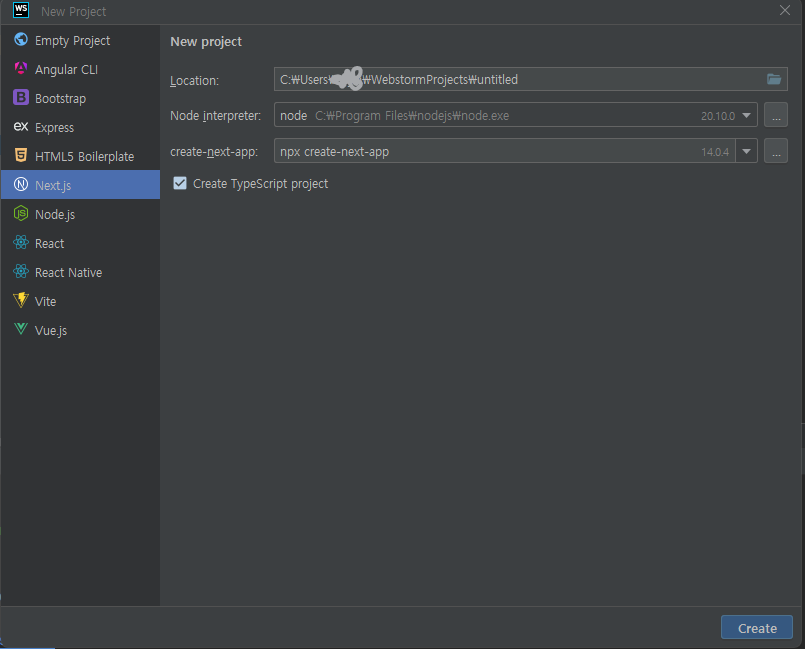The height and width of the screenshot is (649, 805).
Task: Browse for location with folder icon
Action: point(774,79)
